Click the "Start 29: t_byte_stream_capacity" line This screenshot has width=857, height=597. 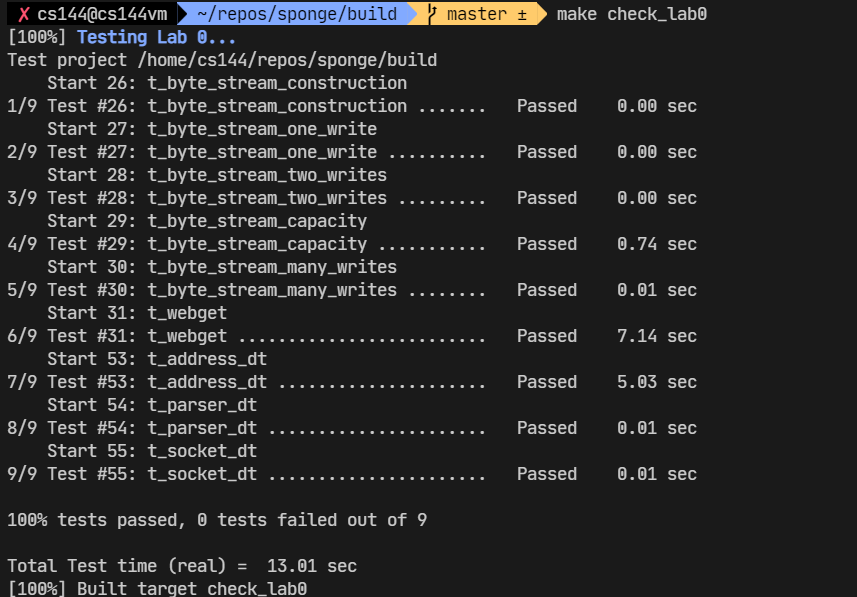click(x=207, y=221)
